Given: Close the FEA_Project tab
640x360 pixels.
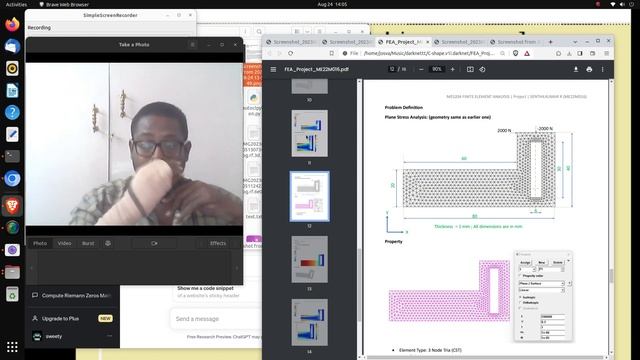Looking at the screenshot, I should click(x=428, y=42).
